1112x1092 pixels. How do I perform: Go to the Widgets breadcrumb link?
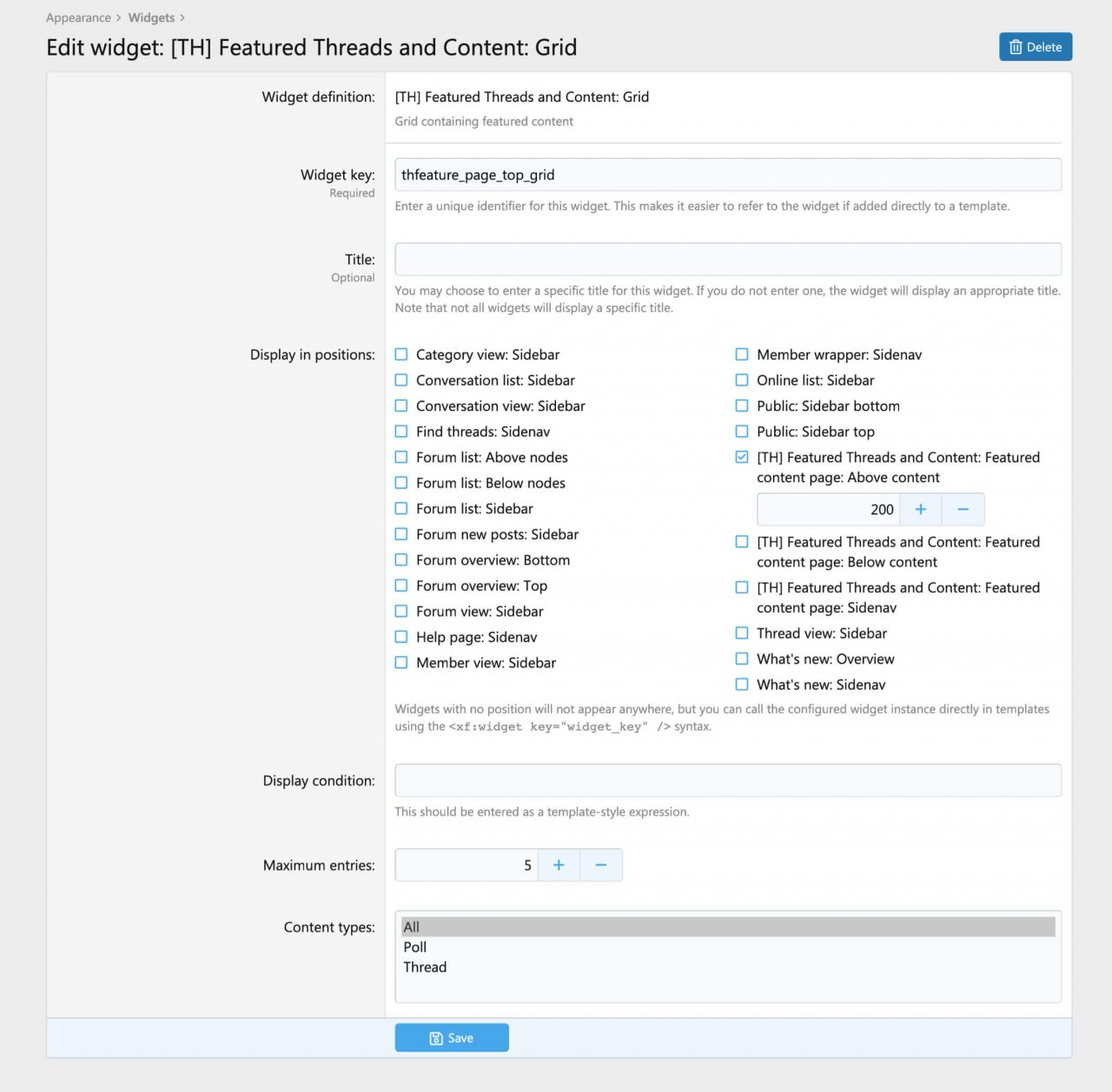(151, 17)
